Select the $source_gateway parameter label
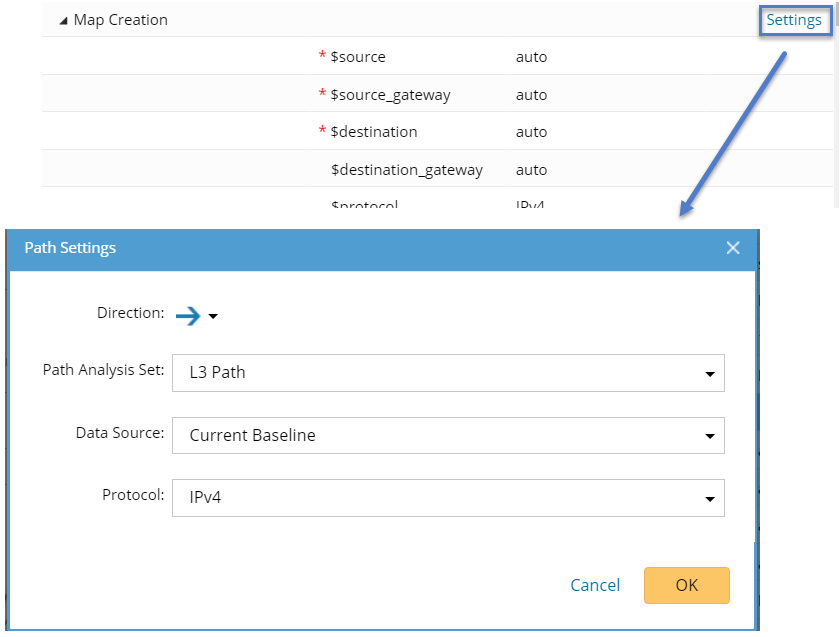 click(390, 95)
